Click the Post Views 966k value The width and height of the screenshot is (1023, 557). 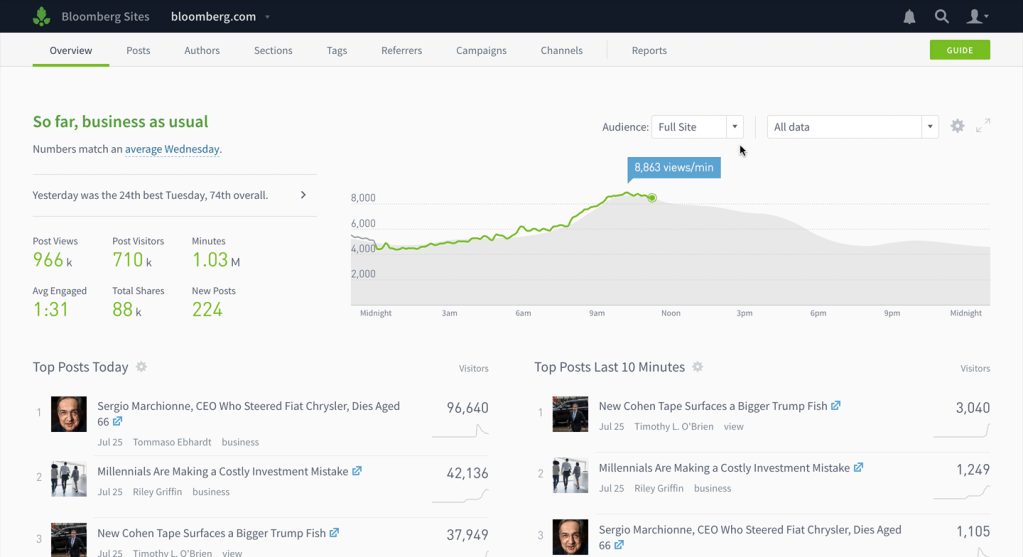[x=52, y=260]
